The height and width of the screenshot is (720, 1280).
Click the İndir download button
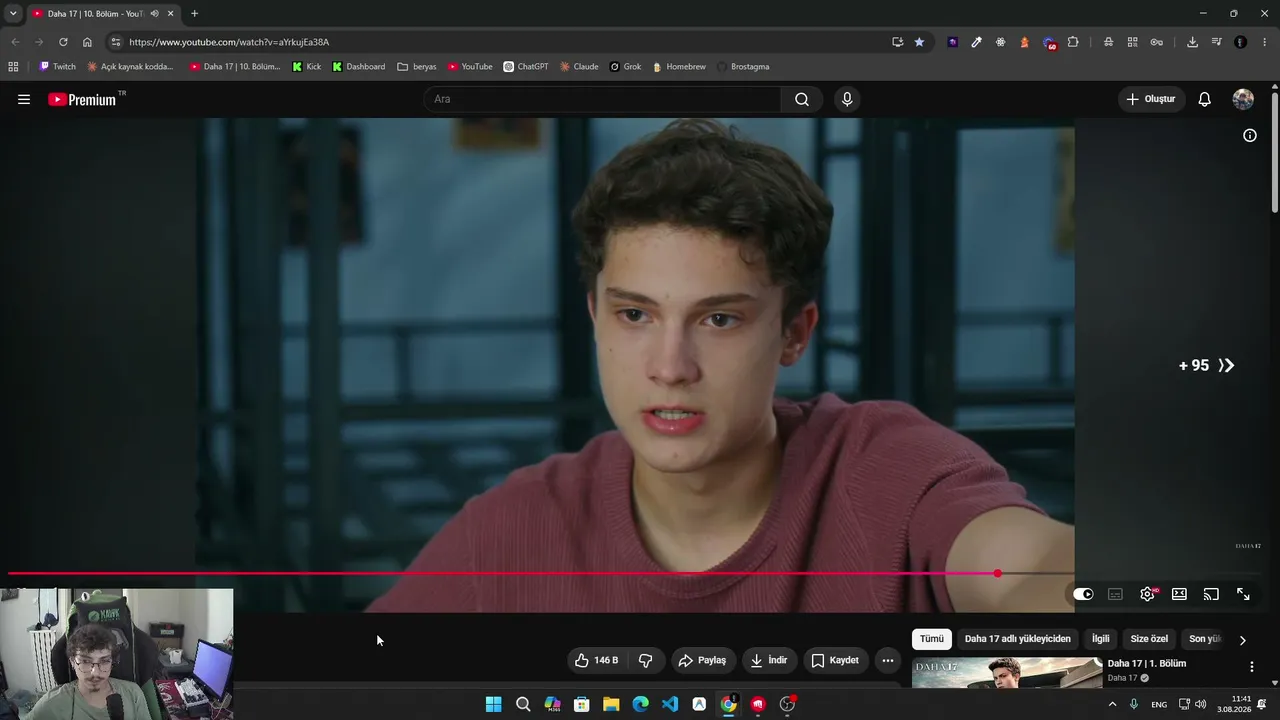769,660
